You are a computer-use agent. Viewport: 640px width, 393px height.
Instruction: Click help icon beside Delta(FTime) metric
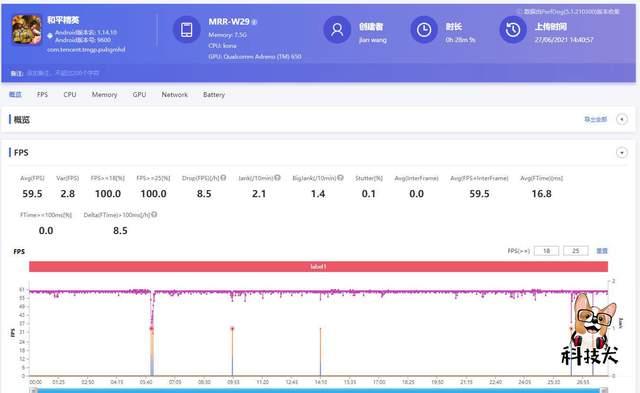(154, 215)
